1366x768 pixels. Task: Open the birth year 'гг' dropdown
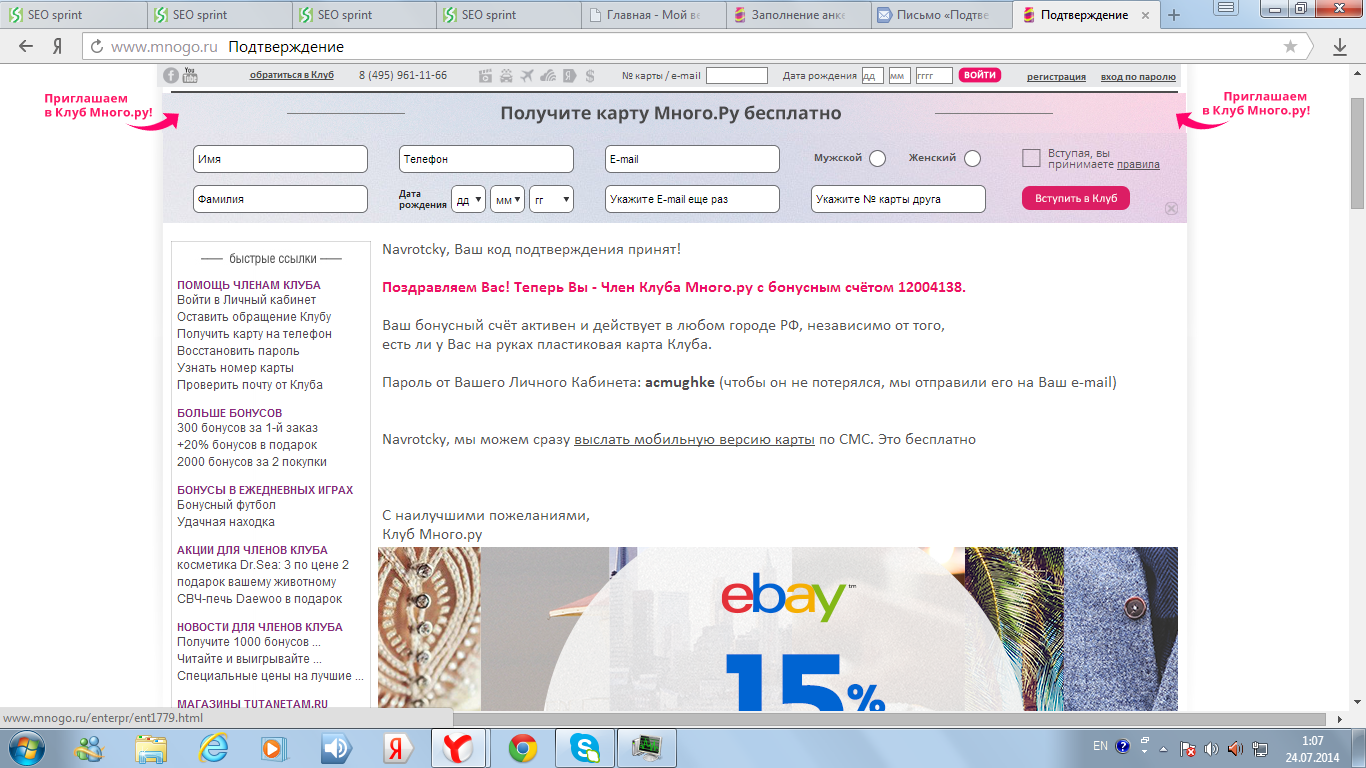tap(552, 199)
